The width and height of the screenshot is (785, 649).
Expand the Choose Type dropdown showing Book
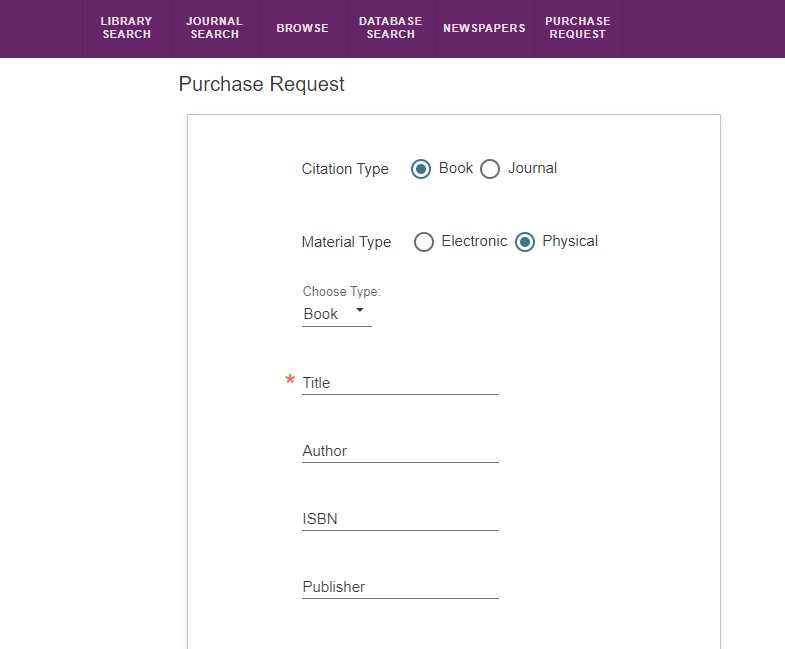coord(336,314)
